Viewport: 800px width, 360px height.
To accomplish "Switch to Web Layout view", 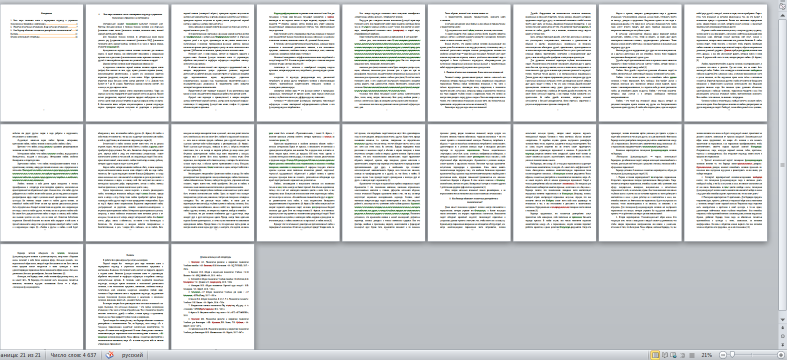I will (x=673, y=355).
